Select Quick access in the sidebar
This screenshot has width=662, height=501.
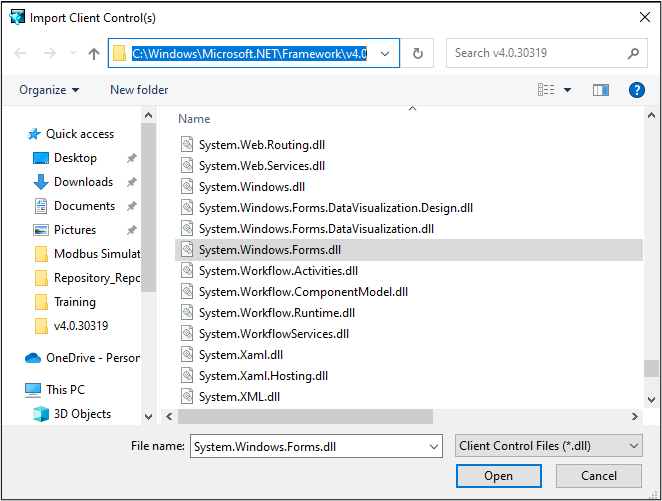pyautogui.click(x=71, y=134)
